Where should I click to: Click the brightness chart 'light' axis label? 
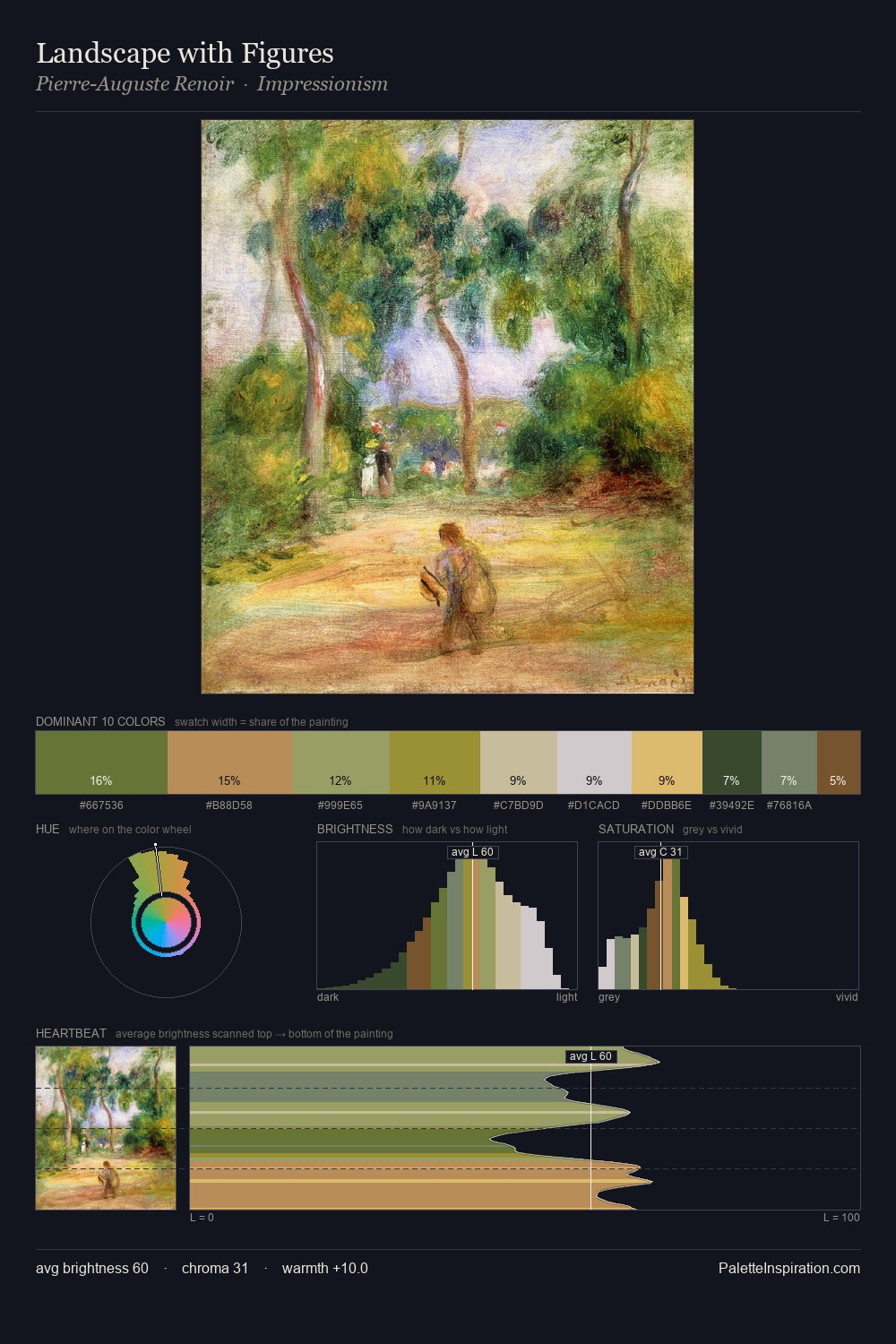tap(567, 996)
